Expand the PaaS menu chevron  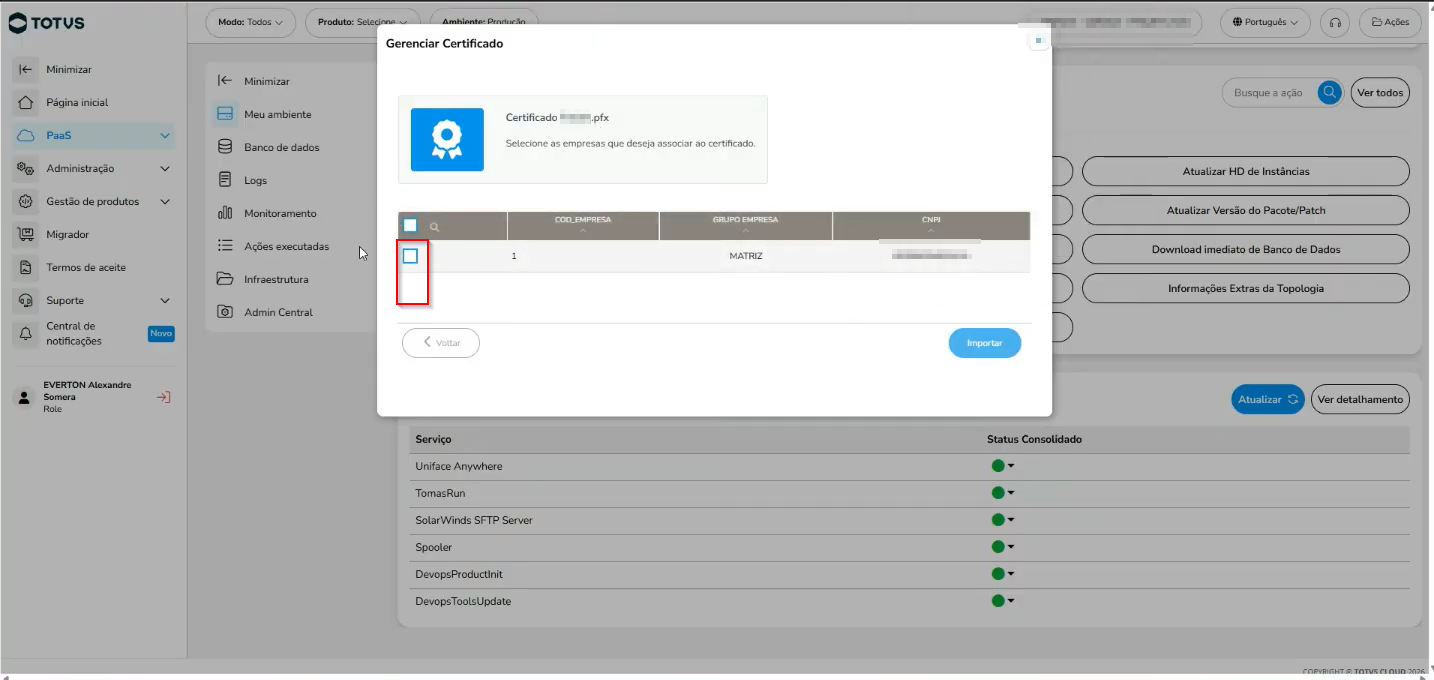165,136
